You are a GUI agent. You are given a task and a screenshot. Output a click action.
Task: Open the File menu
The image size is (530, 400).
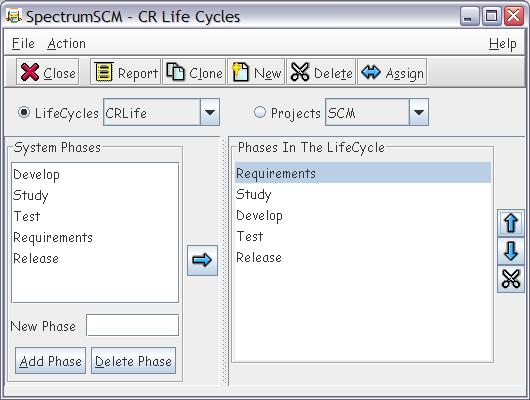[23, 44]
